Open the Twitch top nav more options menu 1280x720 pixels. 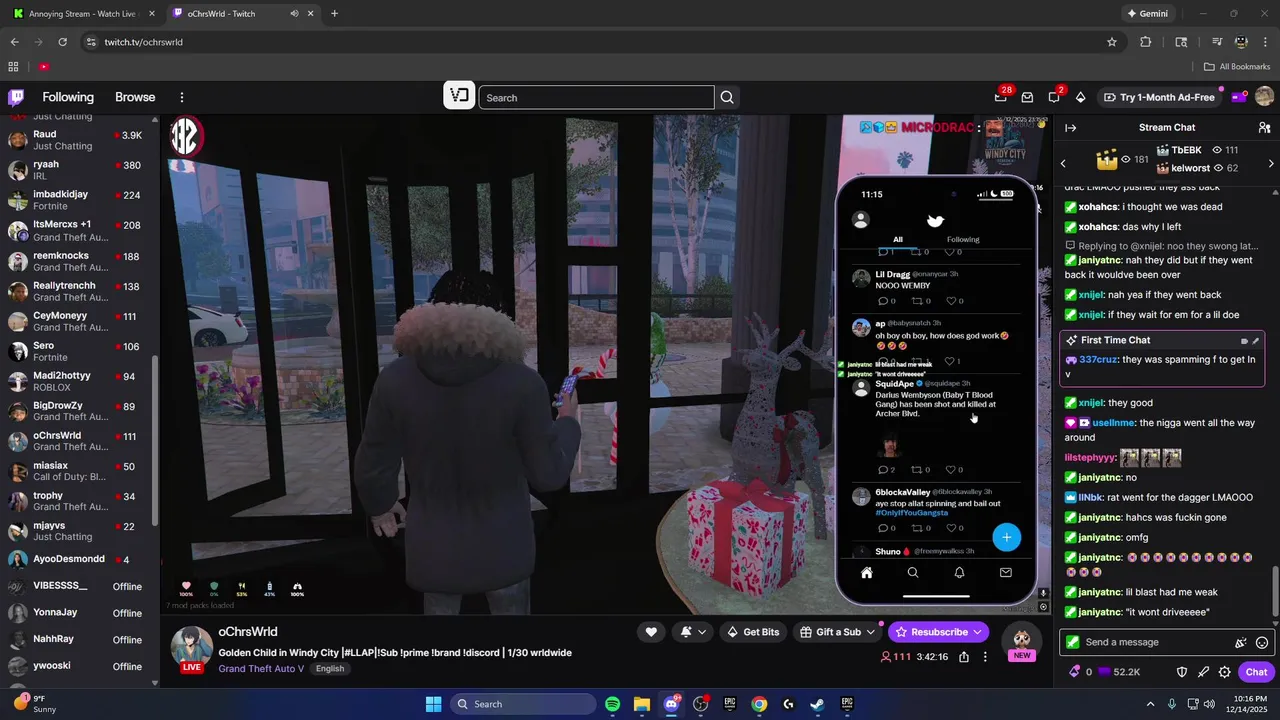182,97
